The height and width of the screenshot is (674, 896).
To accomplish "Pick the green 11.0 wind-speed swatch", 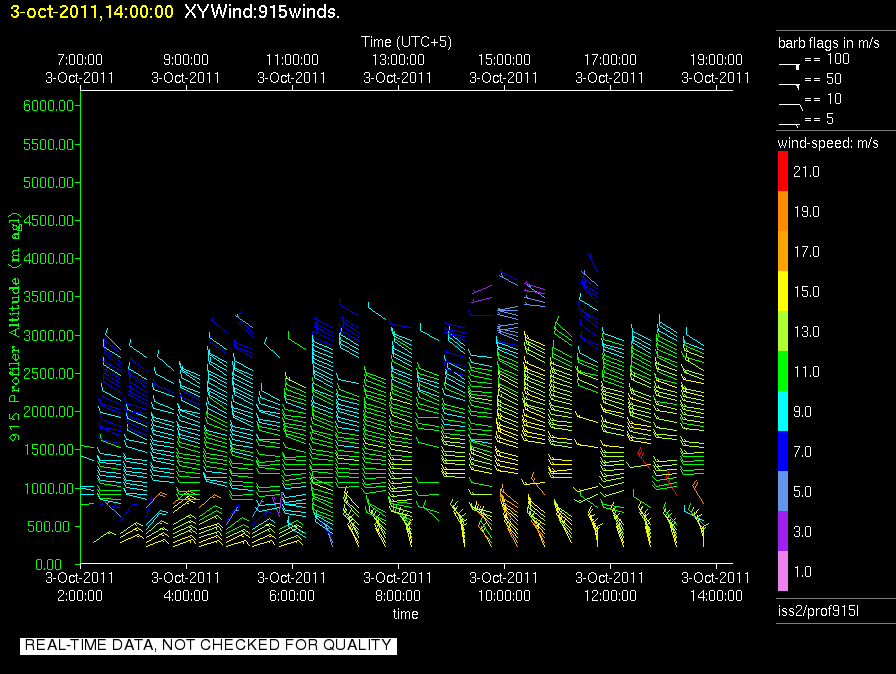I will point(784,372).
